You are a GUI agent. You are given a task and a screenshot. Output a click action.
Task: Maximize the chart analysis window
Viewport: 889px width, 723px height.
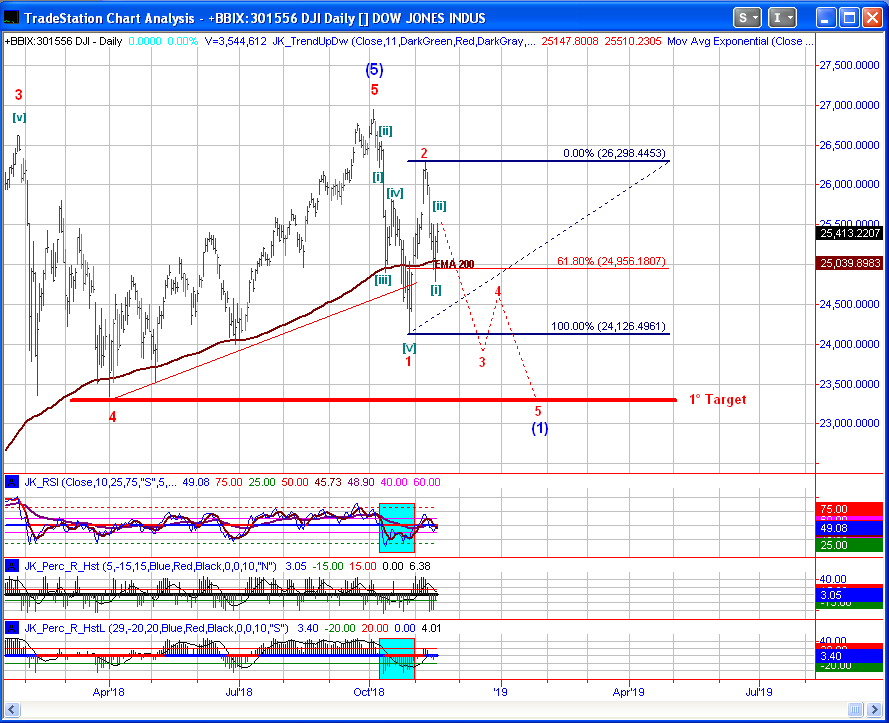849,18
